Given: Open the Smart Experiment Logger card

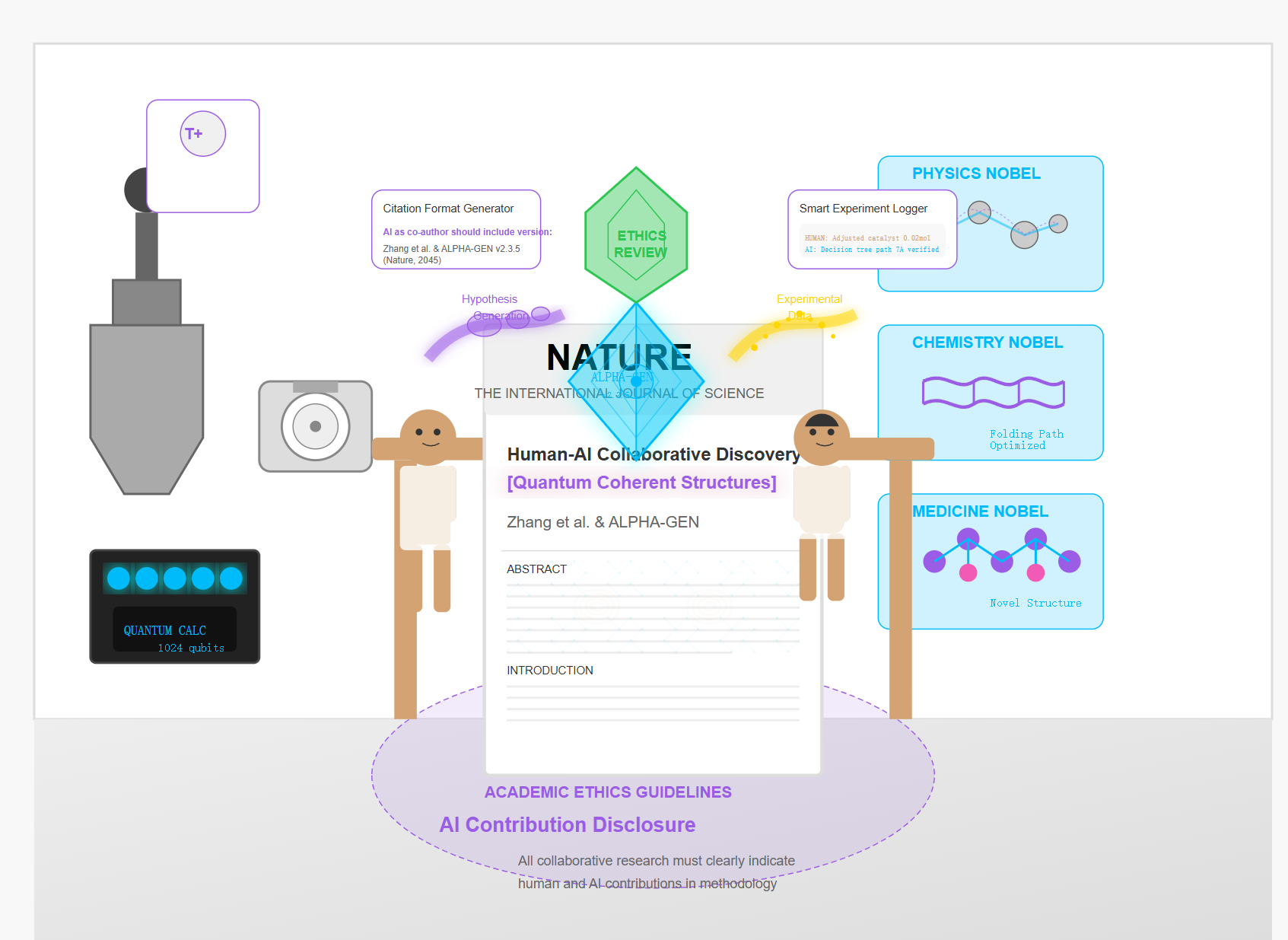Looking at the screenshot, I should [x=873, y=229].
